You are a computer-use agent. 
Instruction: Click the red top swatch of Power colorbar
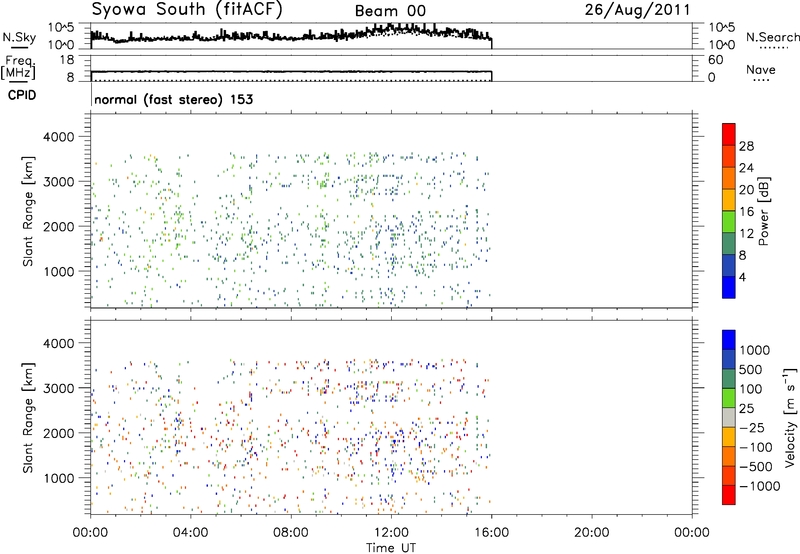click(729, 134)
